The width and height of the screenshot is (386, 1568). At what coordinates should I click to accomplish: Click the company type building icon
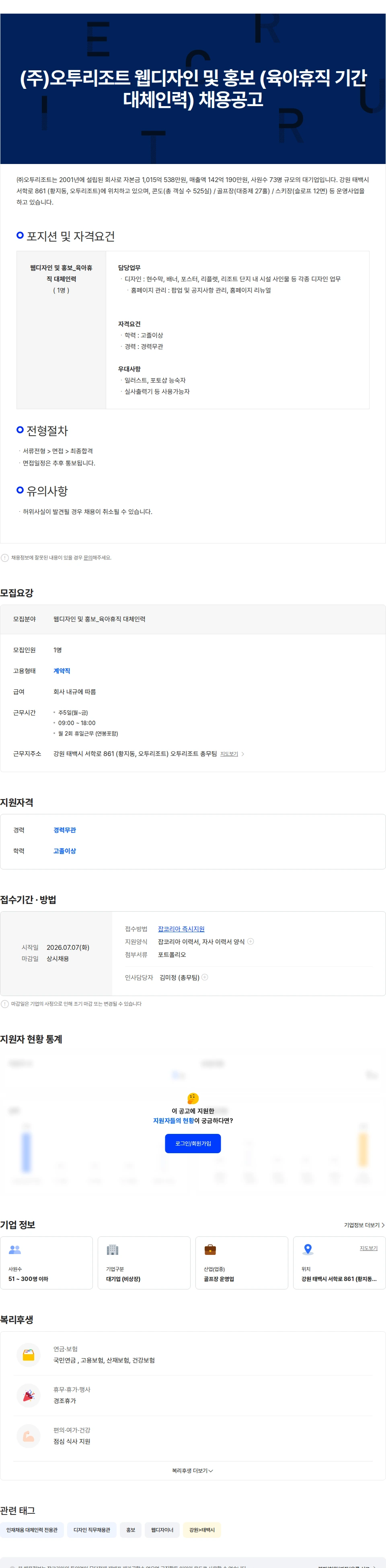[x=113, y=1250]
